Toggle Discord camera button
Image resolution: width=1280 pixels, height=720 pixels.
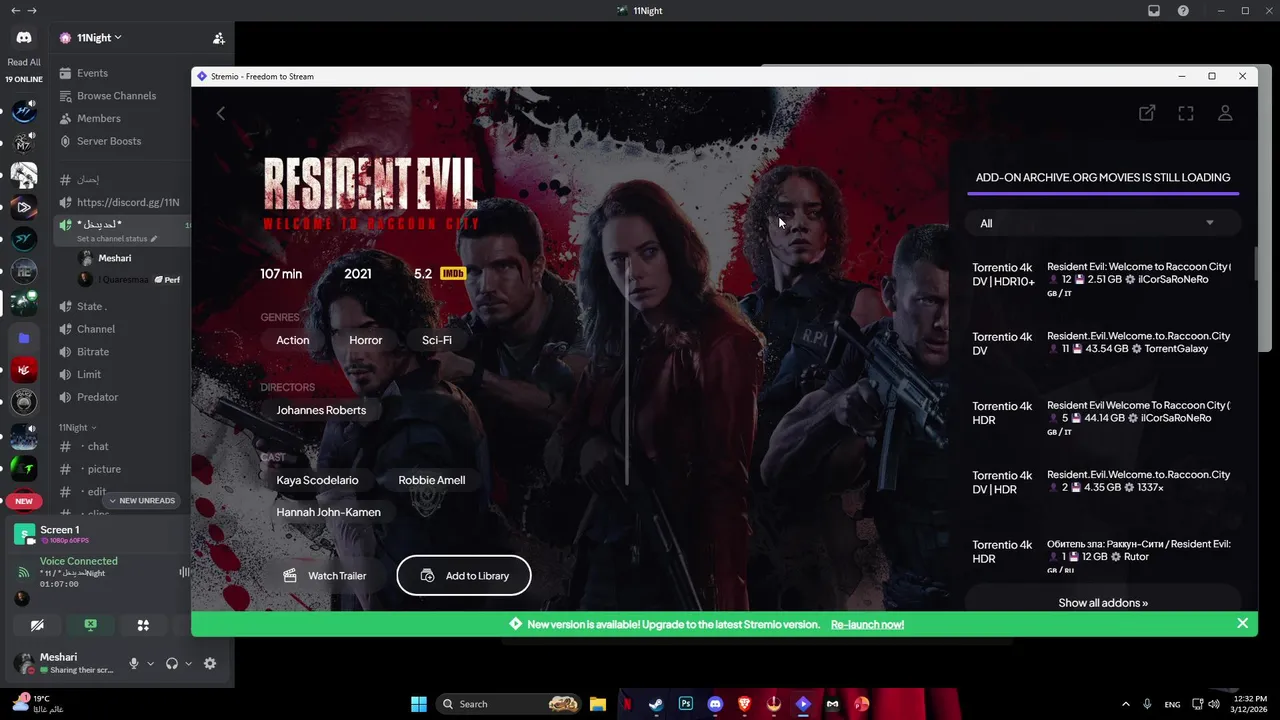pos(37,625)
